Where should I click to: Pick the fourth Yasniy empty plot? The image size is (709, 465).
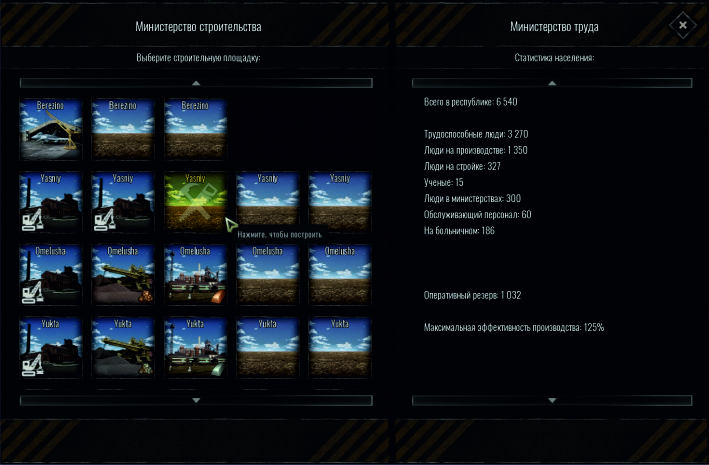(x=267, y=203)
